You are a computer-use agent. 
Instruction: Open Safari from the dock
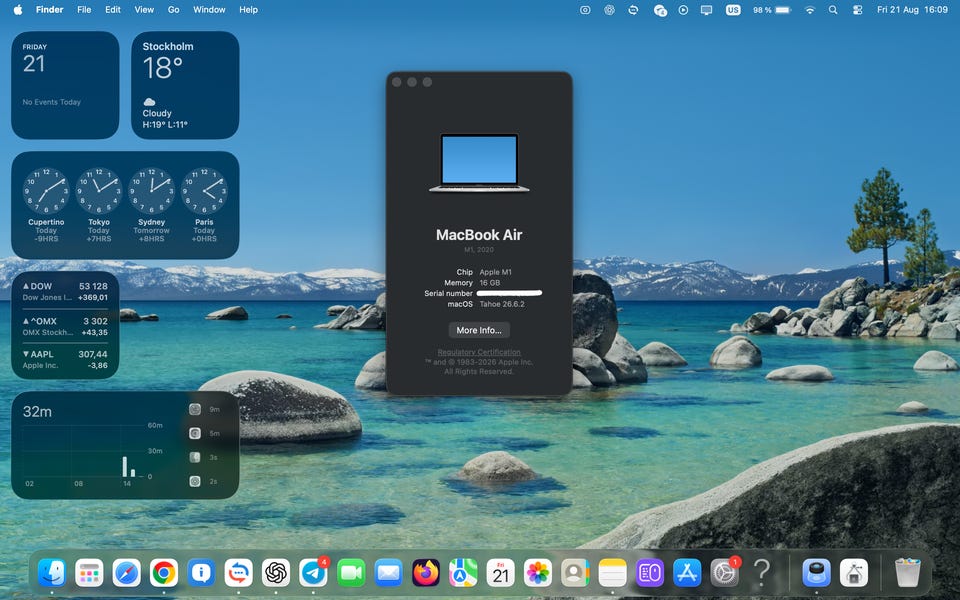127,573
